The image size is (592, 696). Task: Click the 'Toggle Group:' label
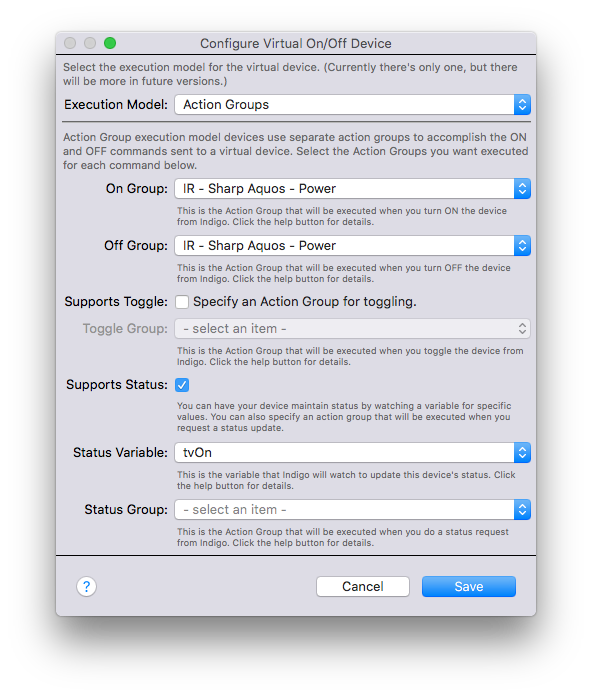(x=125, y=328)
